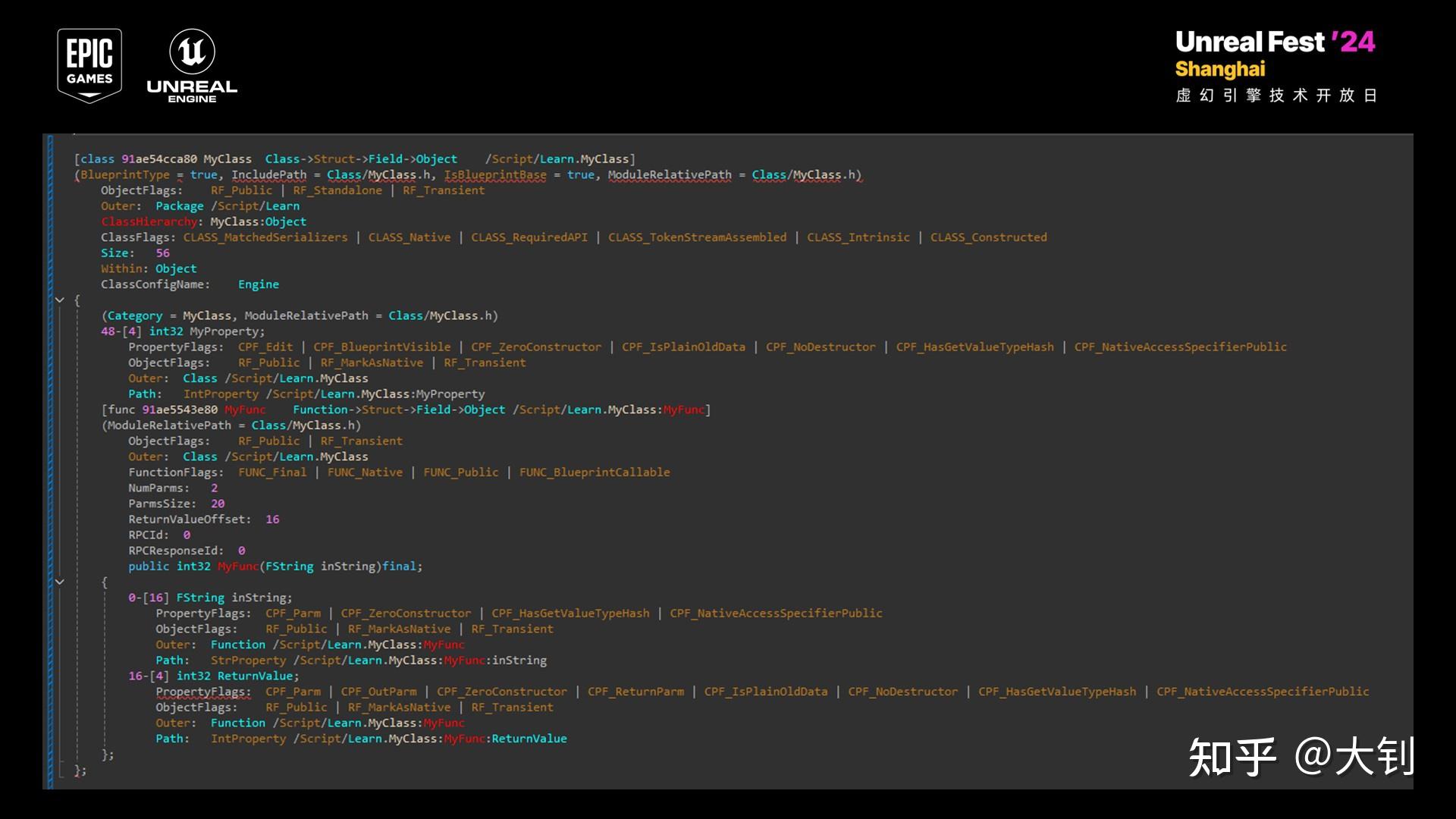The height and width of the screenshot is (819, 1456).
Task: Click the int32 MyProperty declaration
Action: (x=206, y=331)
